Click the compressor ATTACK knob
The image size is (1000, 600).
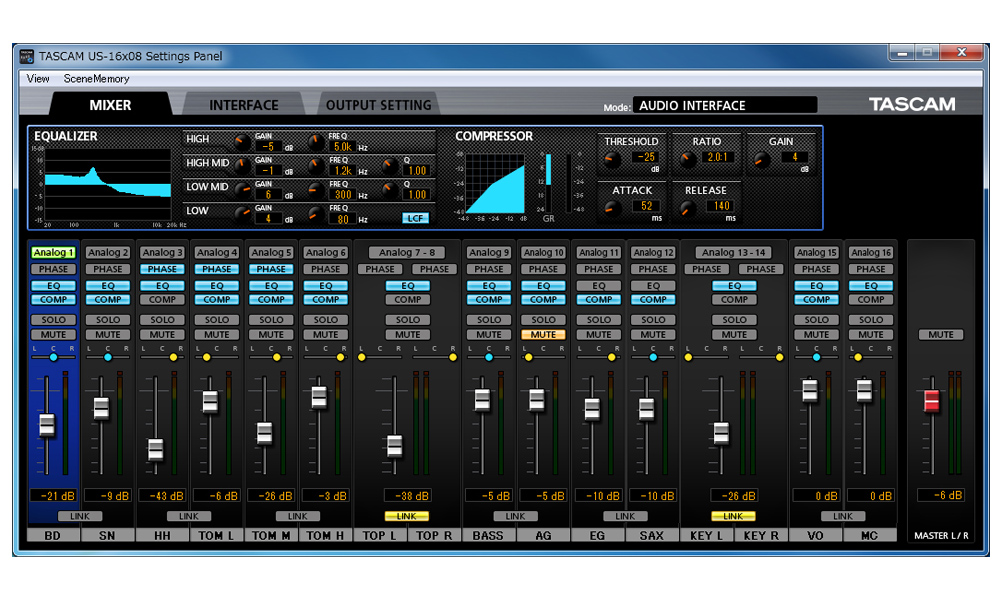pos(612,209)
